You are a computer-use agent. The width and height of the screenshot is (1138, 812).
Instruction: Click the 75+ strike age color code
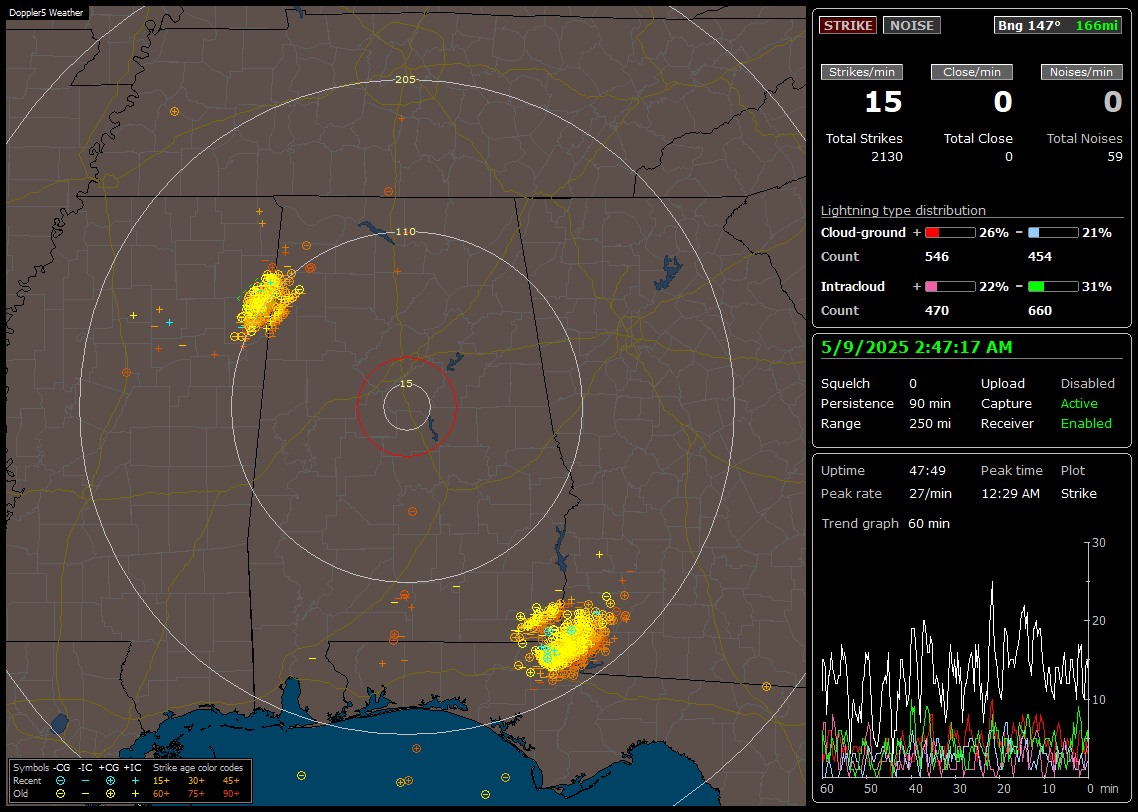click(197, 794)
